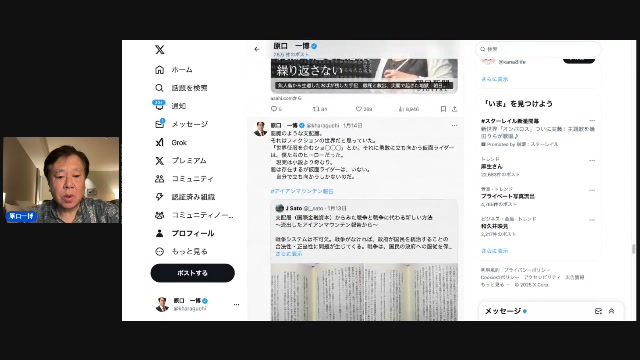Open the 通知 notifications bell
640x360 pixels.
(159, 106)
